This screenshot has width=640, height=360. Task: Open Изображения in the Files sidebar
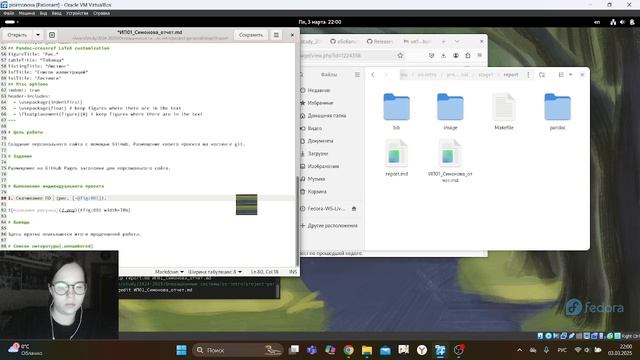click(x=331, y=167)
